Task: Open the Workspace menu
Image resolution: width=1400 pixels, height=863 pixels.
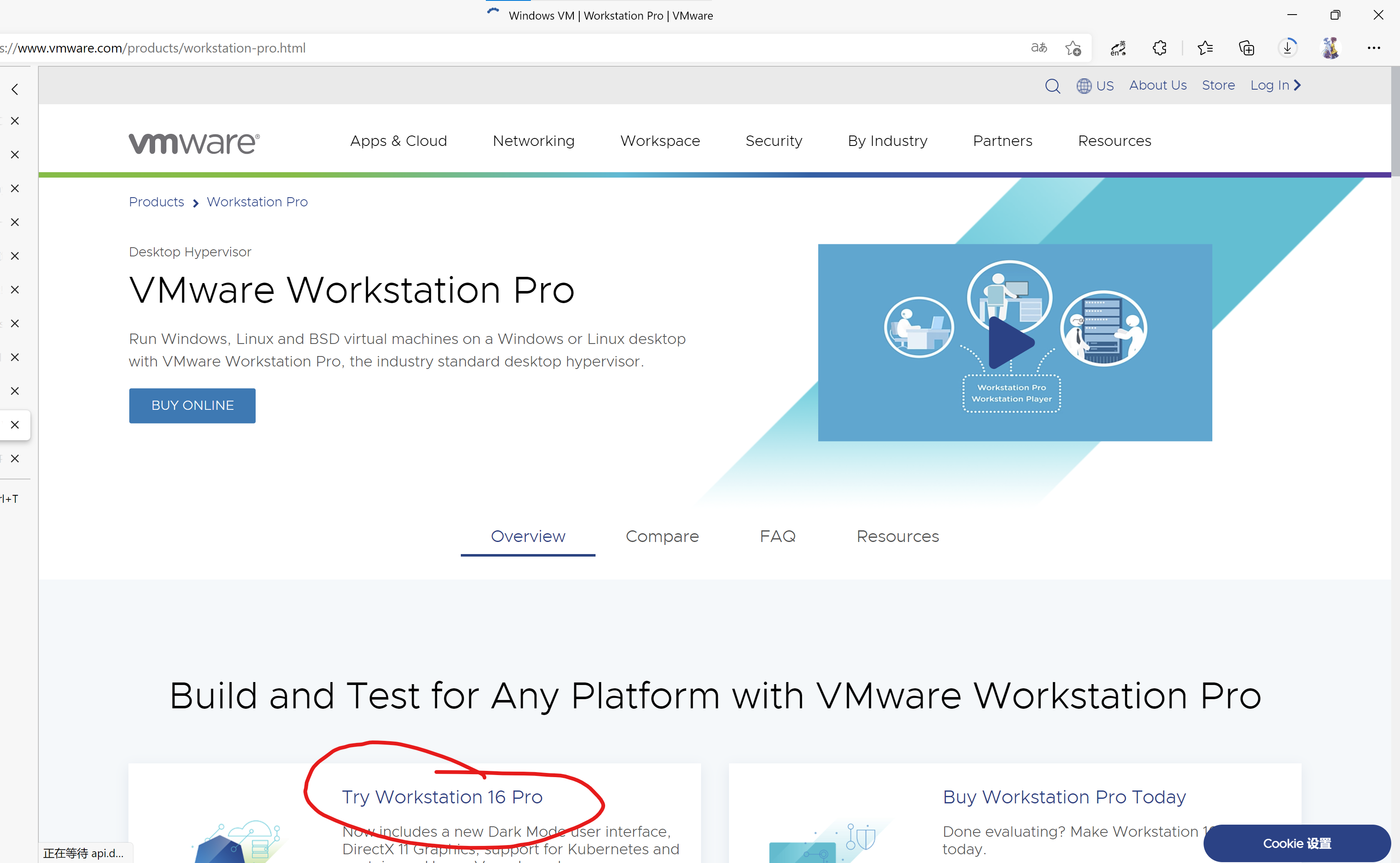Action: coord(660,141)
